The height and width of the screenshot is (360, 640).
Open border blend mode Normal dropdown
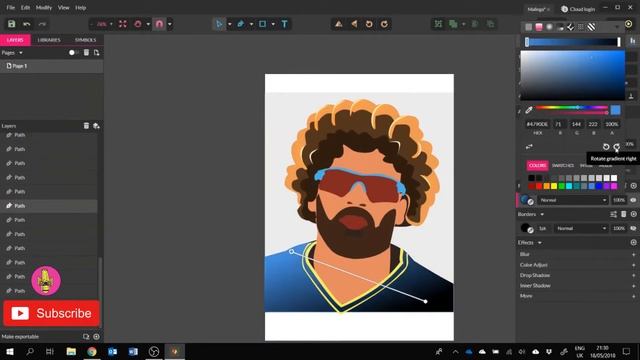[x=581, y=228]
